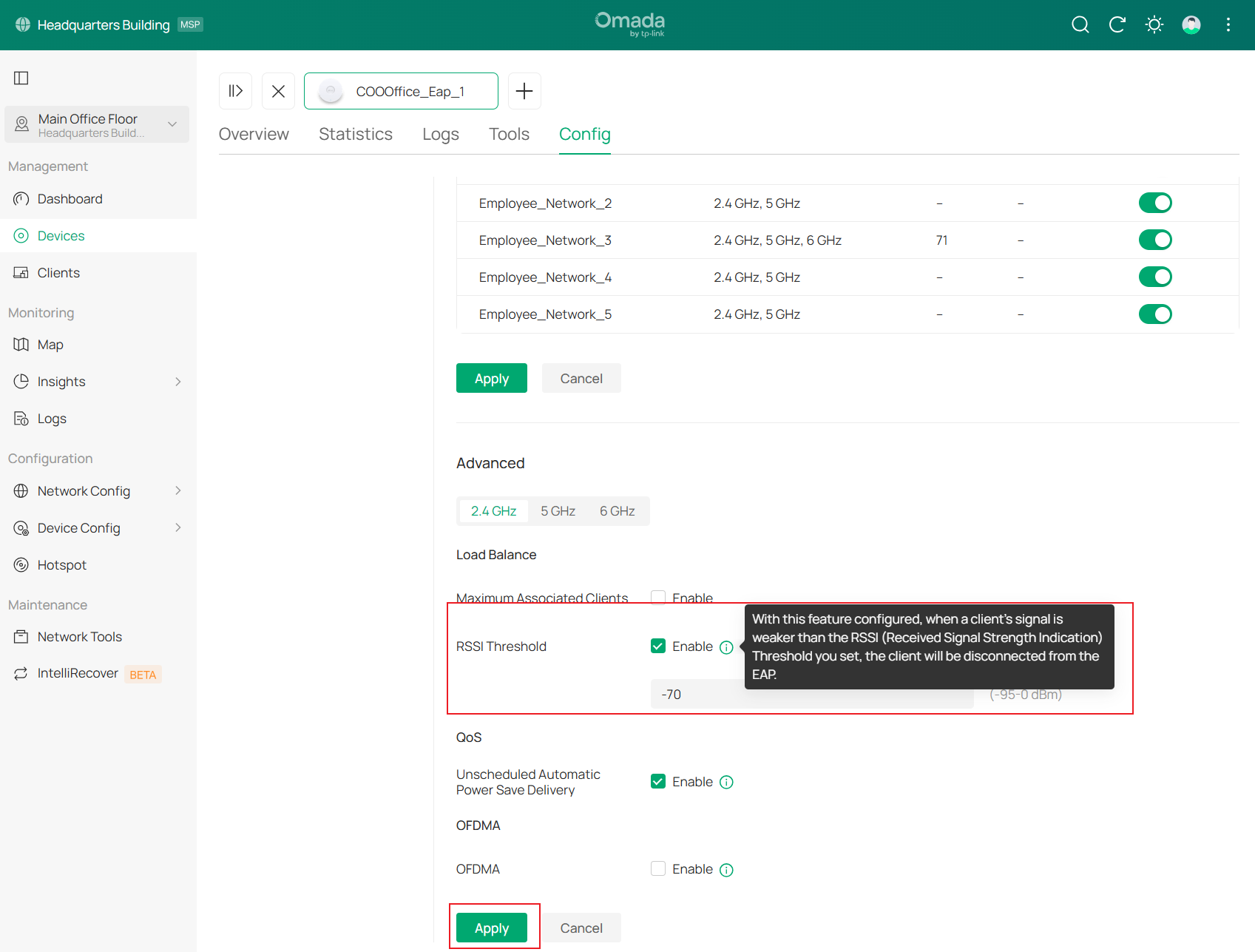This screenshot has width=1255, height=952.
Task: Open the three-dot more options menu
Action: click(x=1228, y=25)
